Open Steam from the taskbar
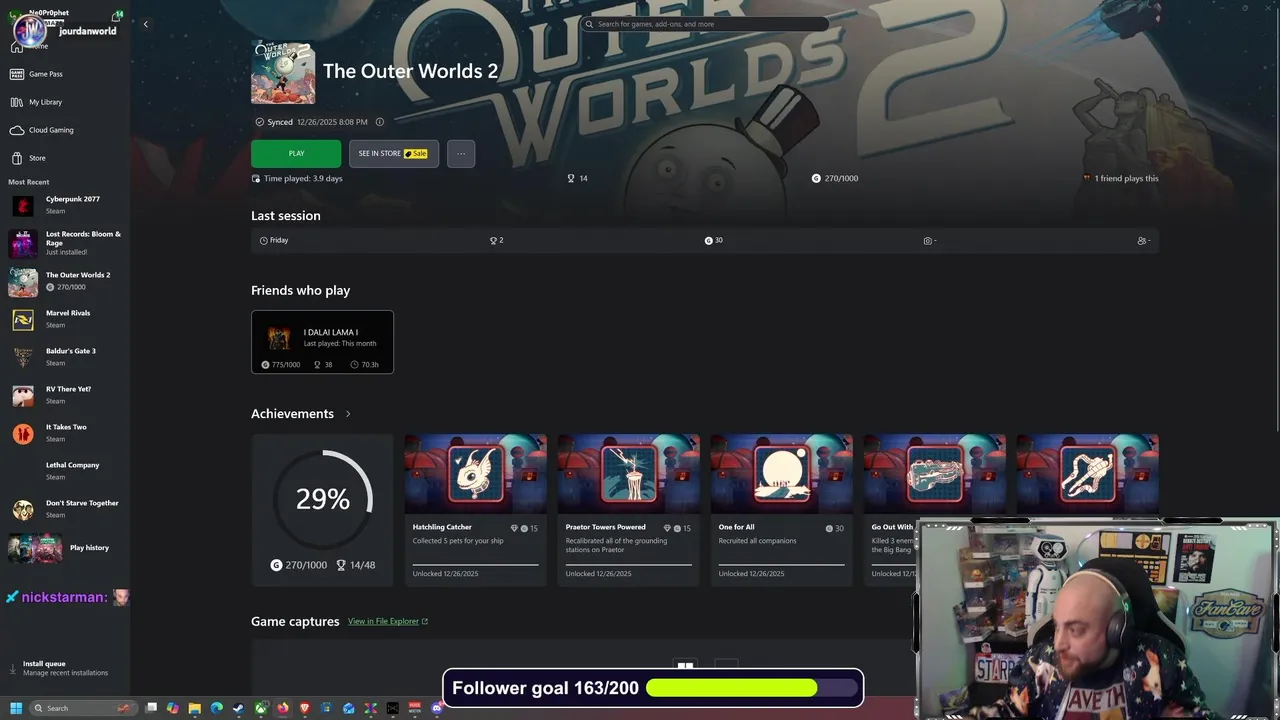Viewport: 1280px width, 720px height. point(239,708)
